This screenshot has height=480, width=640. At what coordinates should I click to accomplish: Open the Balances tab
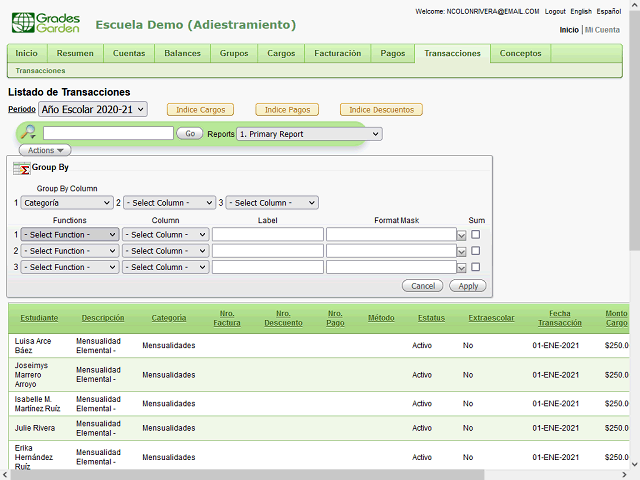[x=182, y=53]
